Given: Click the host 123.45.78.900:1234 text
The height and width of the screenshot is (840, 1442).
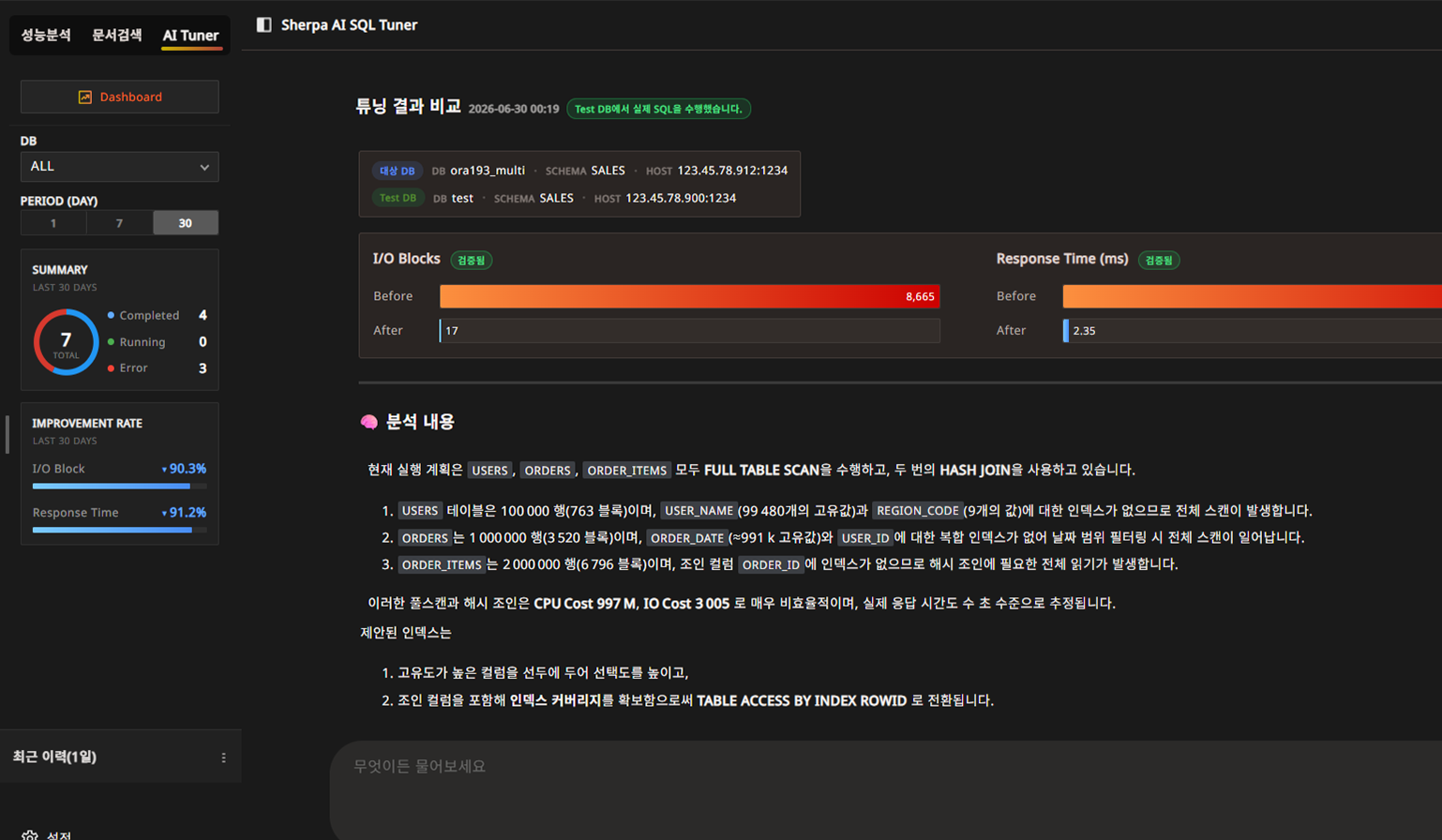Looking at the screenshot, I should (681, 198).
